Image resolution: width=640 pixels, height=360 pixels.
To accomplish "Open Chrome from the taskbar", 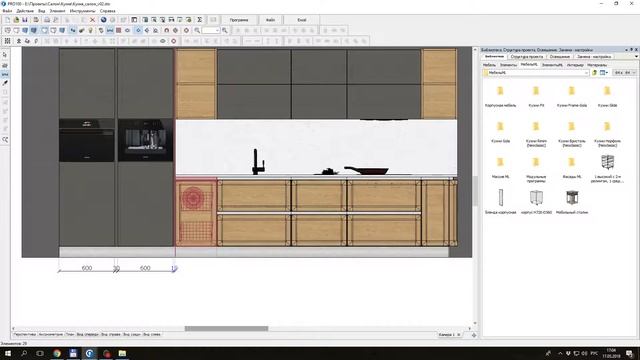I will (57, 353).
